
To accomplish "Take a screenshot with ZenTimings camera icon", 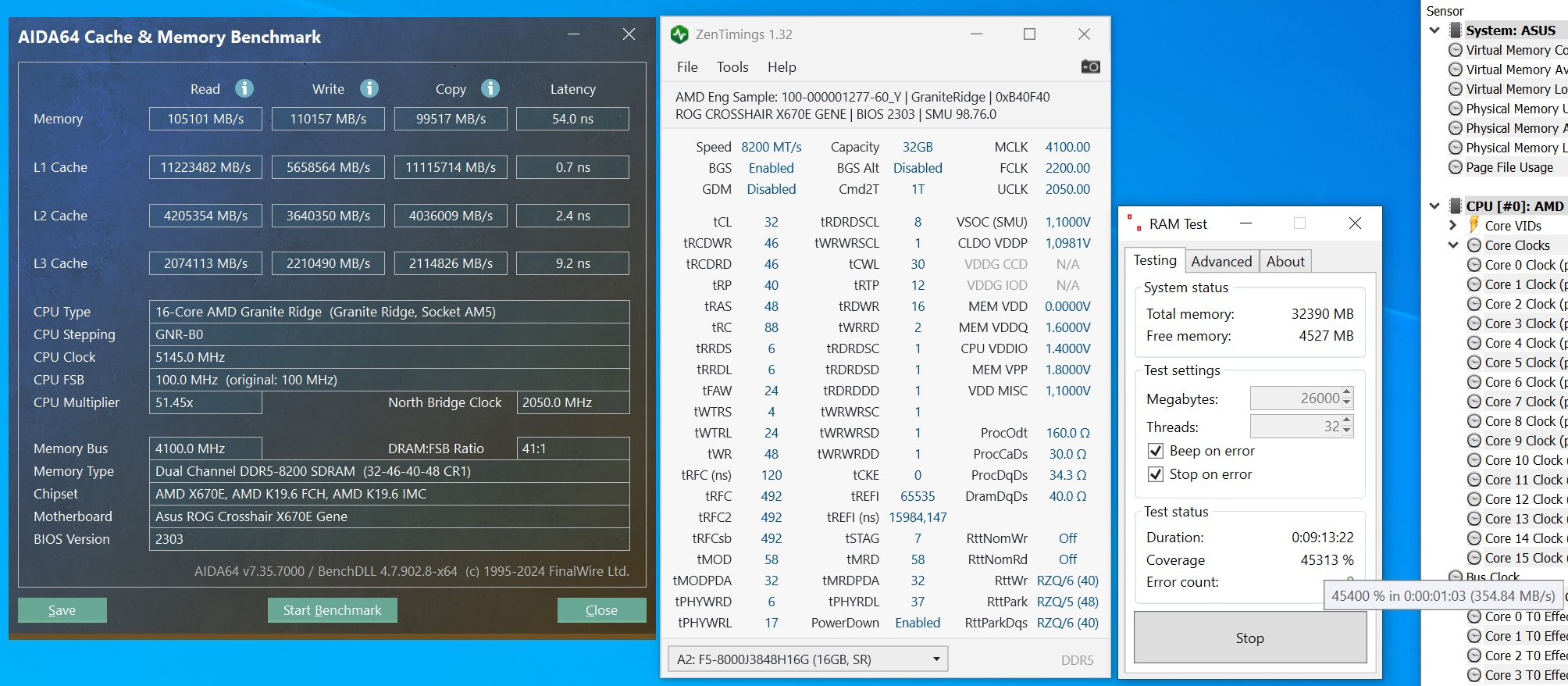I will (x=1090, y=66).
